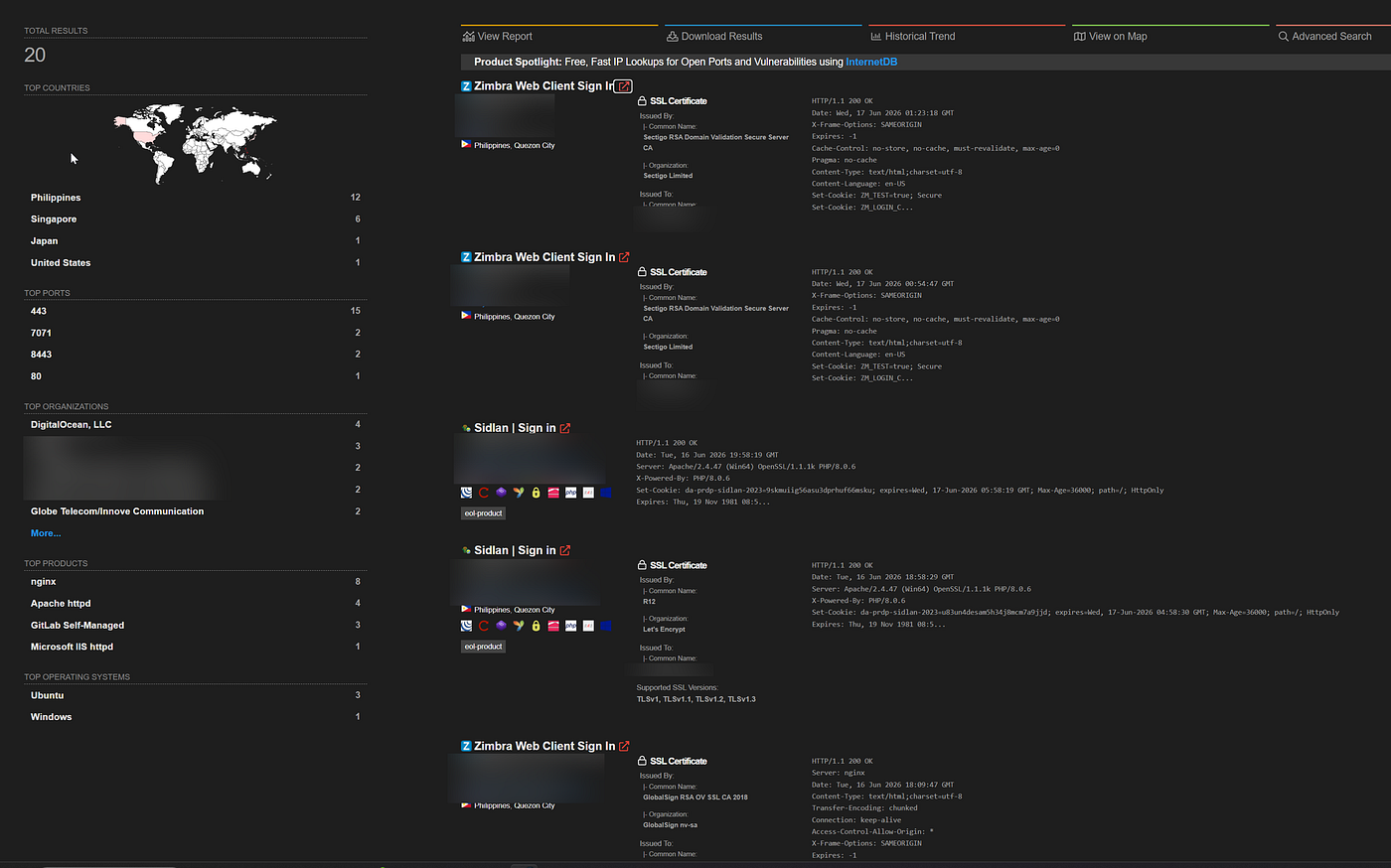Go to Advanced Search
This screenshot has width=1391, height=868.
(x=1325, y=37)
